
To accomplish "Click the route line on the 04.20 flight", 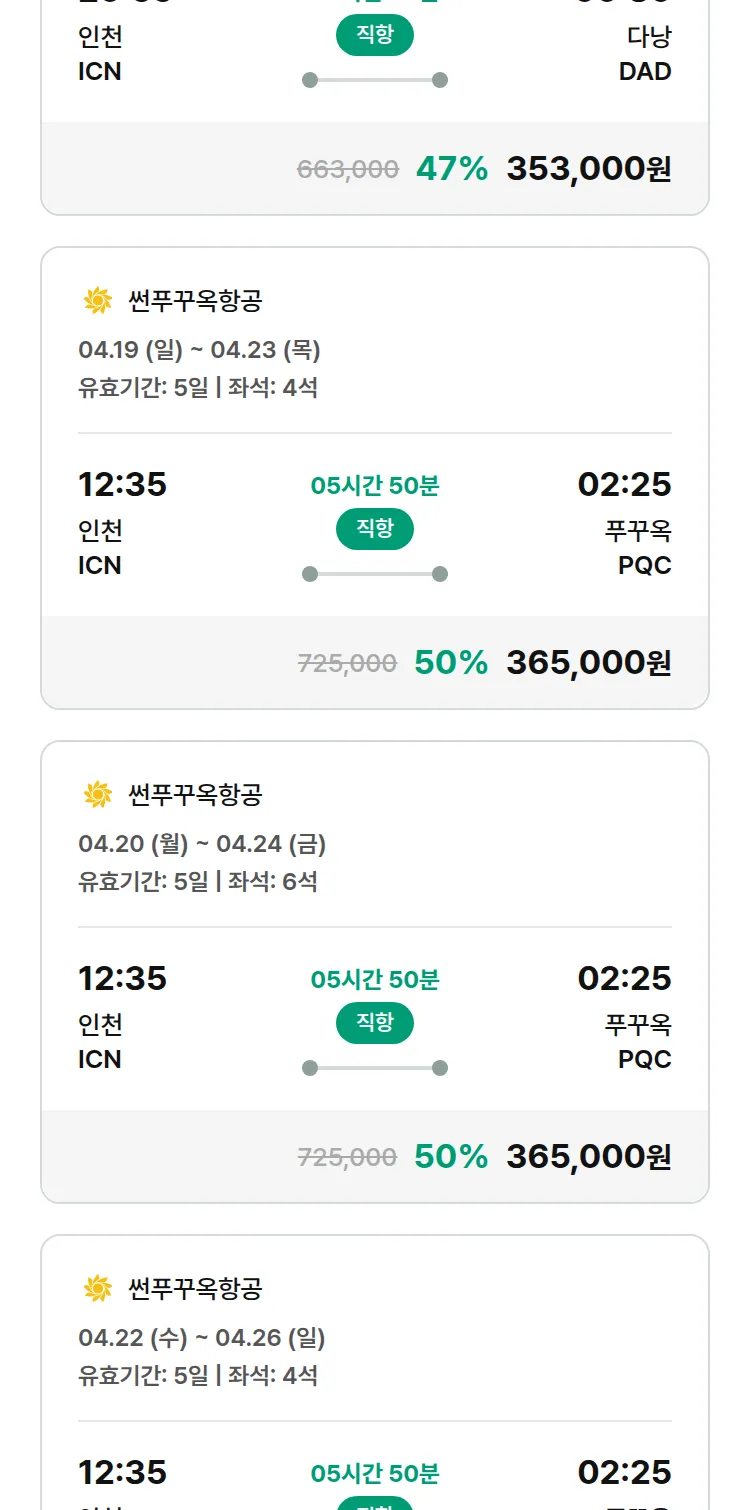I will pyautogui.click(x=375, y=1068).
